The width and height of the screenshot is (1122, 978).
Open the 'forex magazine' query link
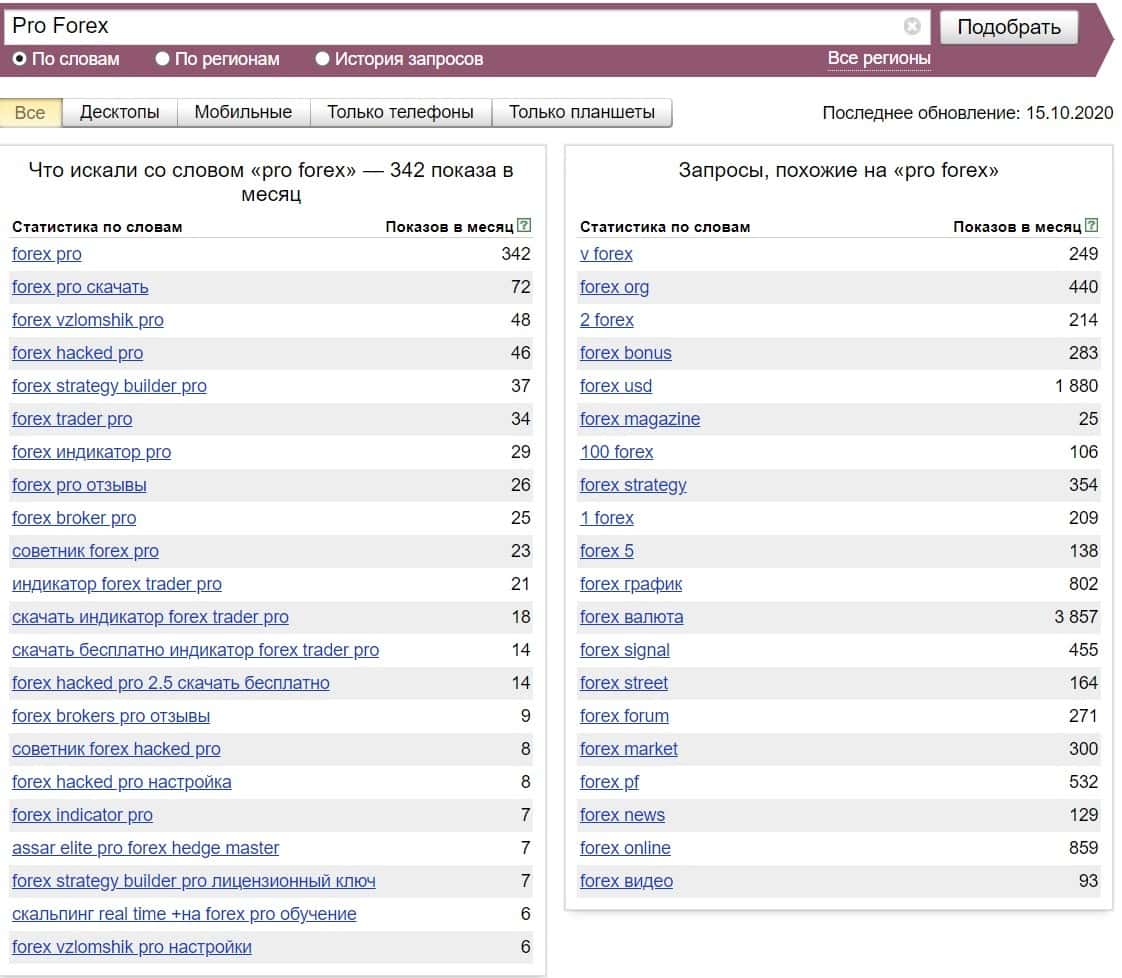pyautogui.click(x=640, y=419)
